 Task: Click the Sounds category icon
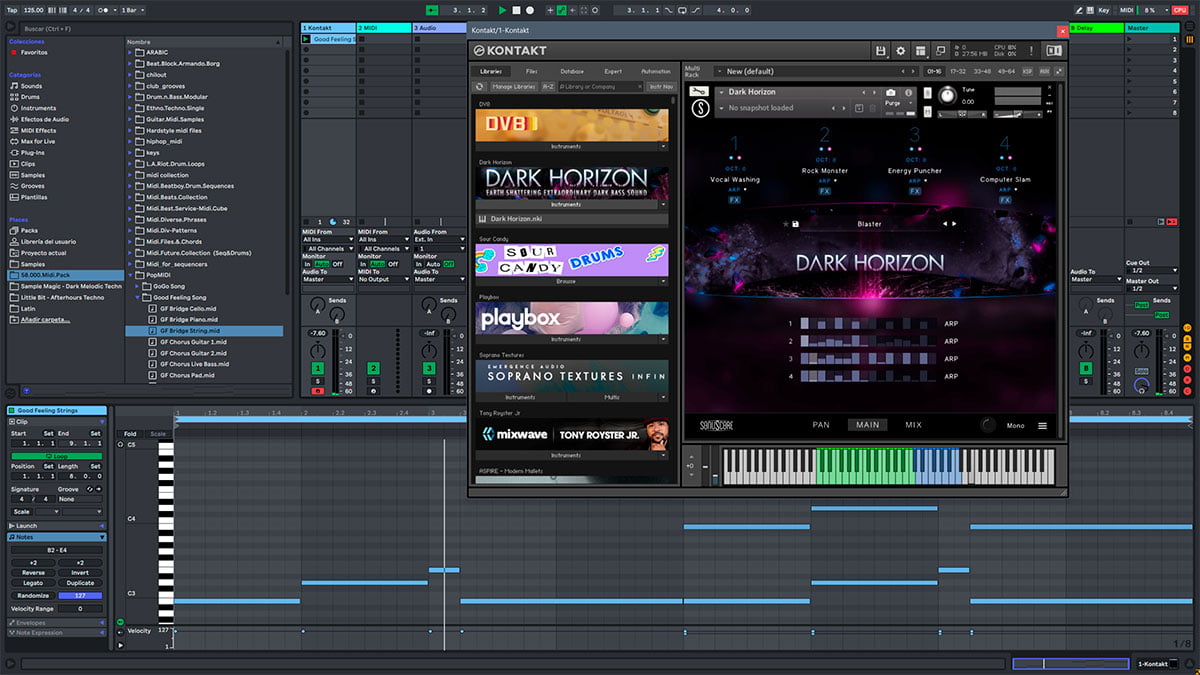coord(14,86)
